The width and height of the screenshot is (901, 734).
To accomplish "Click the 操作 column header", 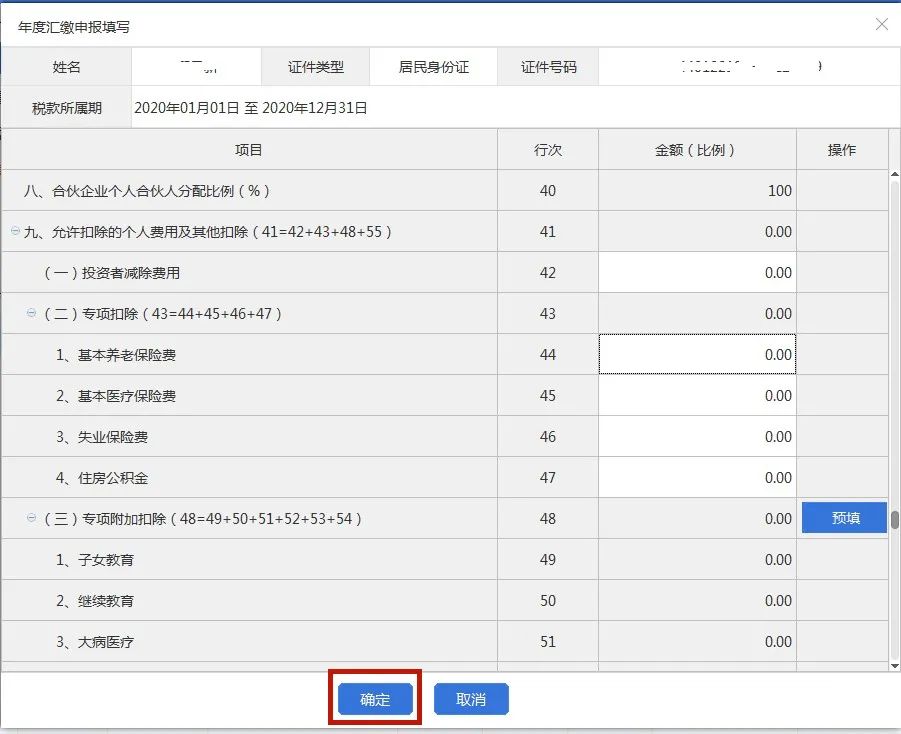I will pos(842,150).
